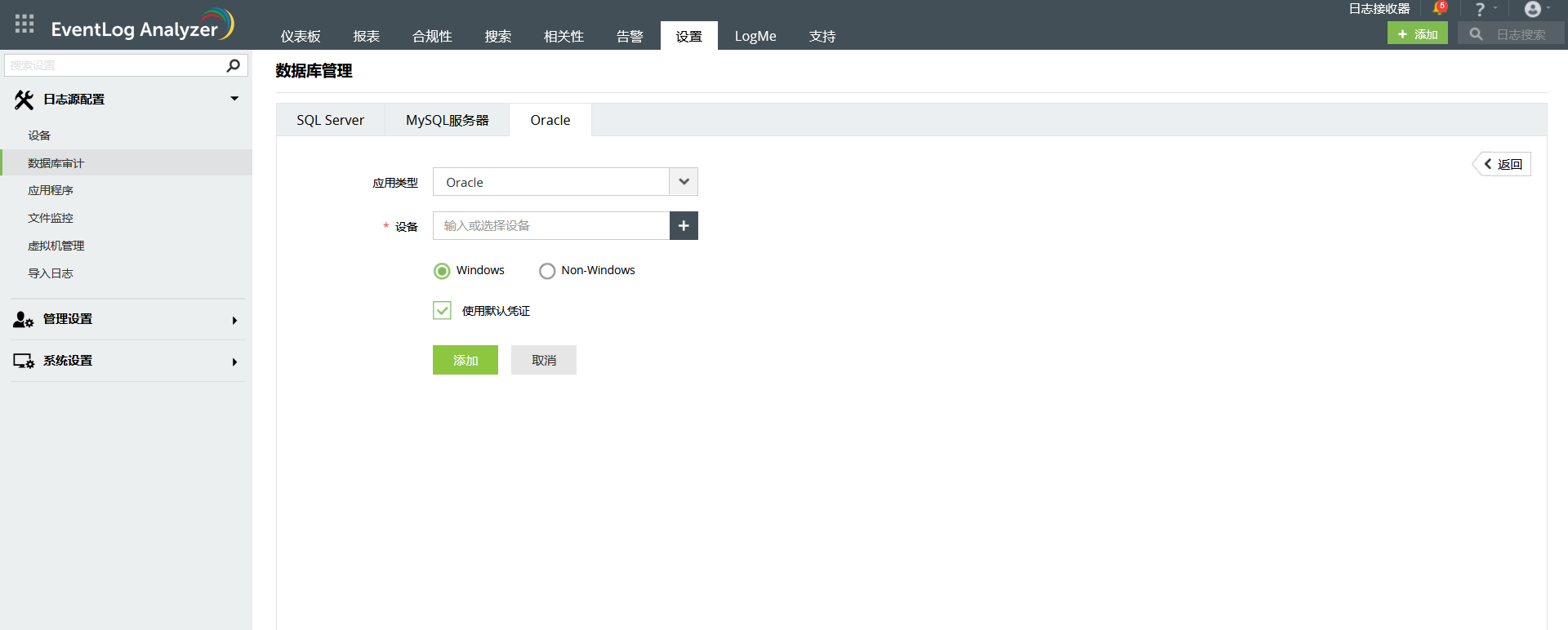
Task: Open the 支持 menu
Action: point(822,36)
